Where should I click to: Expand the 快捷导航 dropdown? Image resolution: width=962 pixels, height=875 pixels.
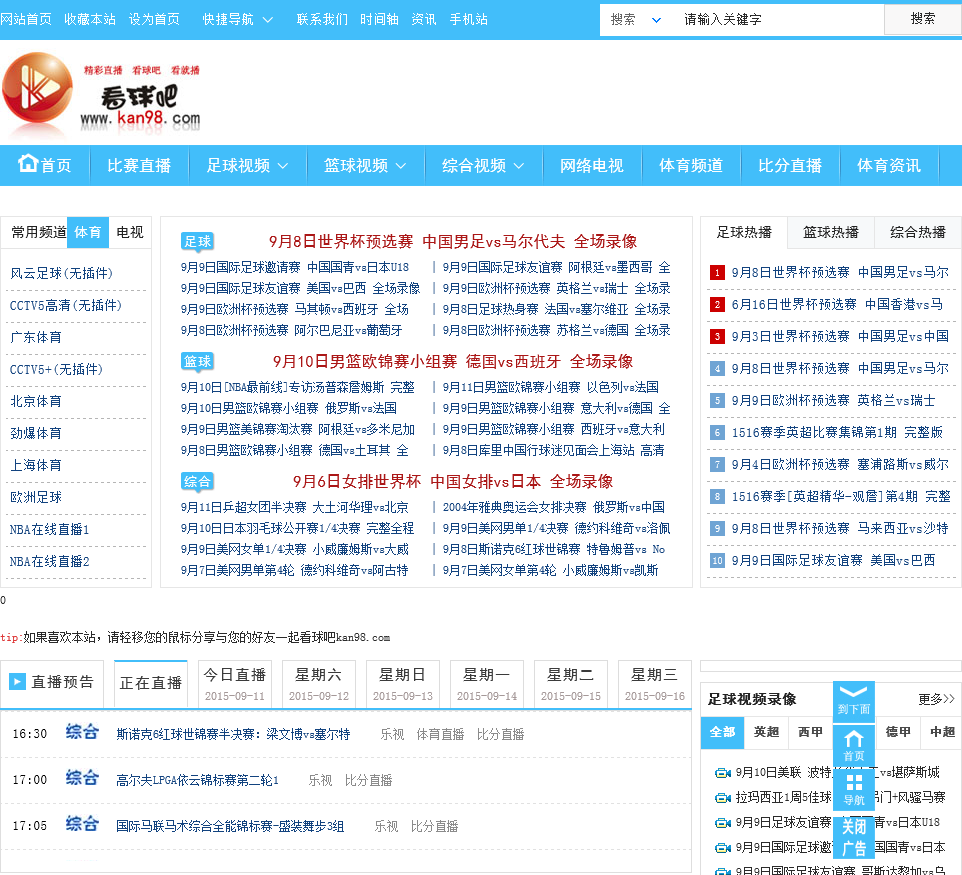click(x=237, y=20)
